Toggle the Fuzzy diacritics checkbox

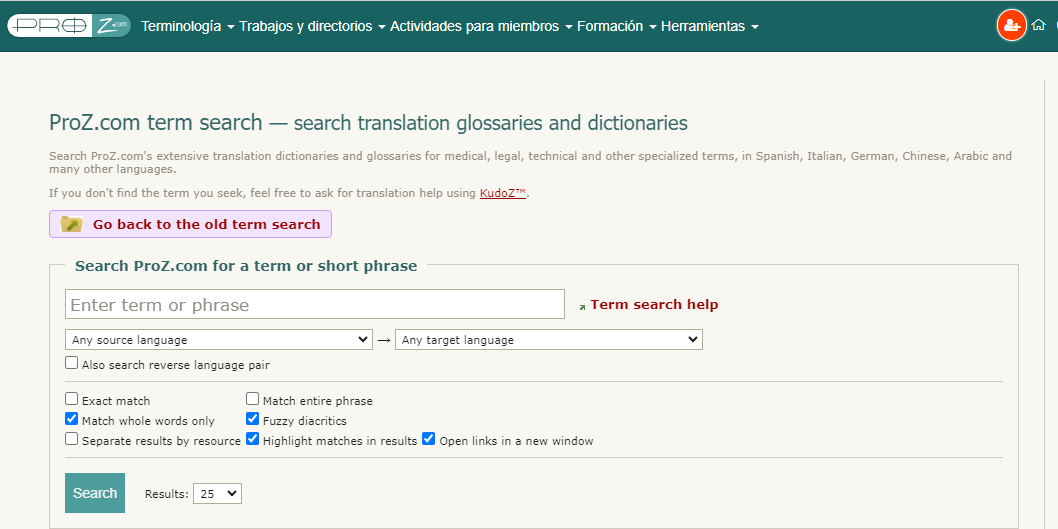click(x=253, y=419)
